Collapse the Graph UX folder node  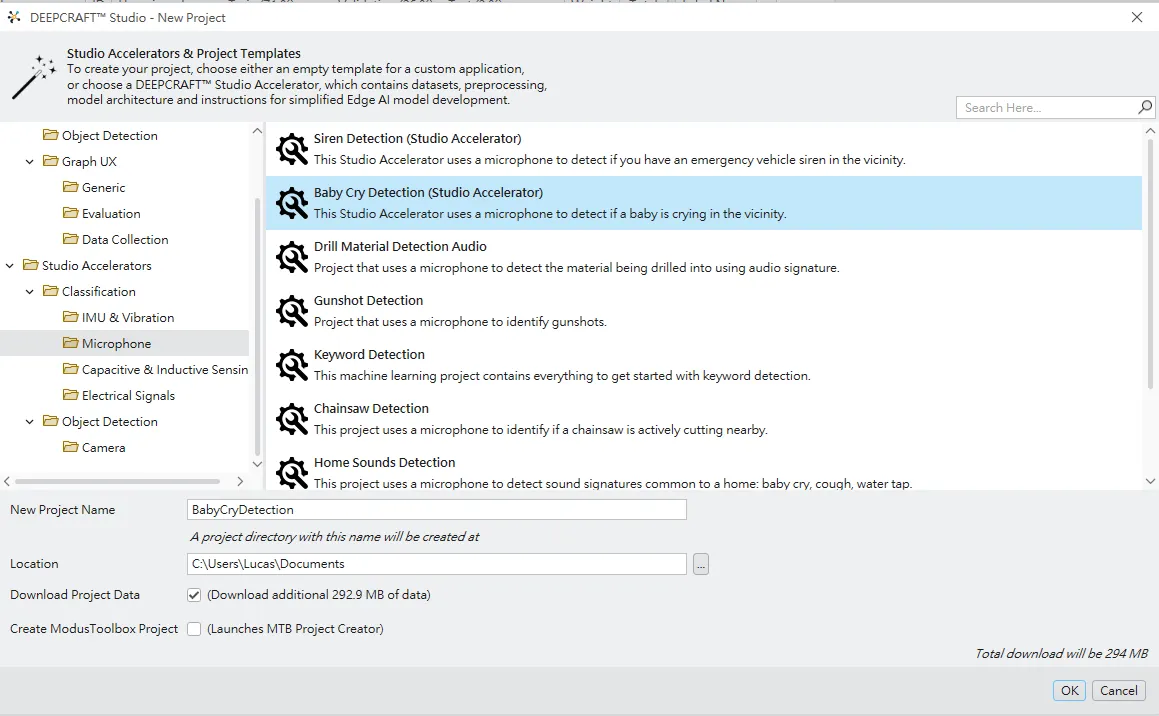30,162
